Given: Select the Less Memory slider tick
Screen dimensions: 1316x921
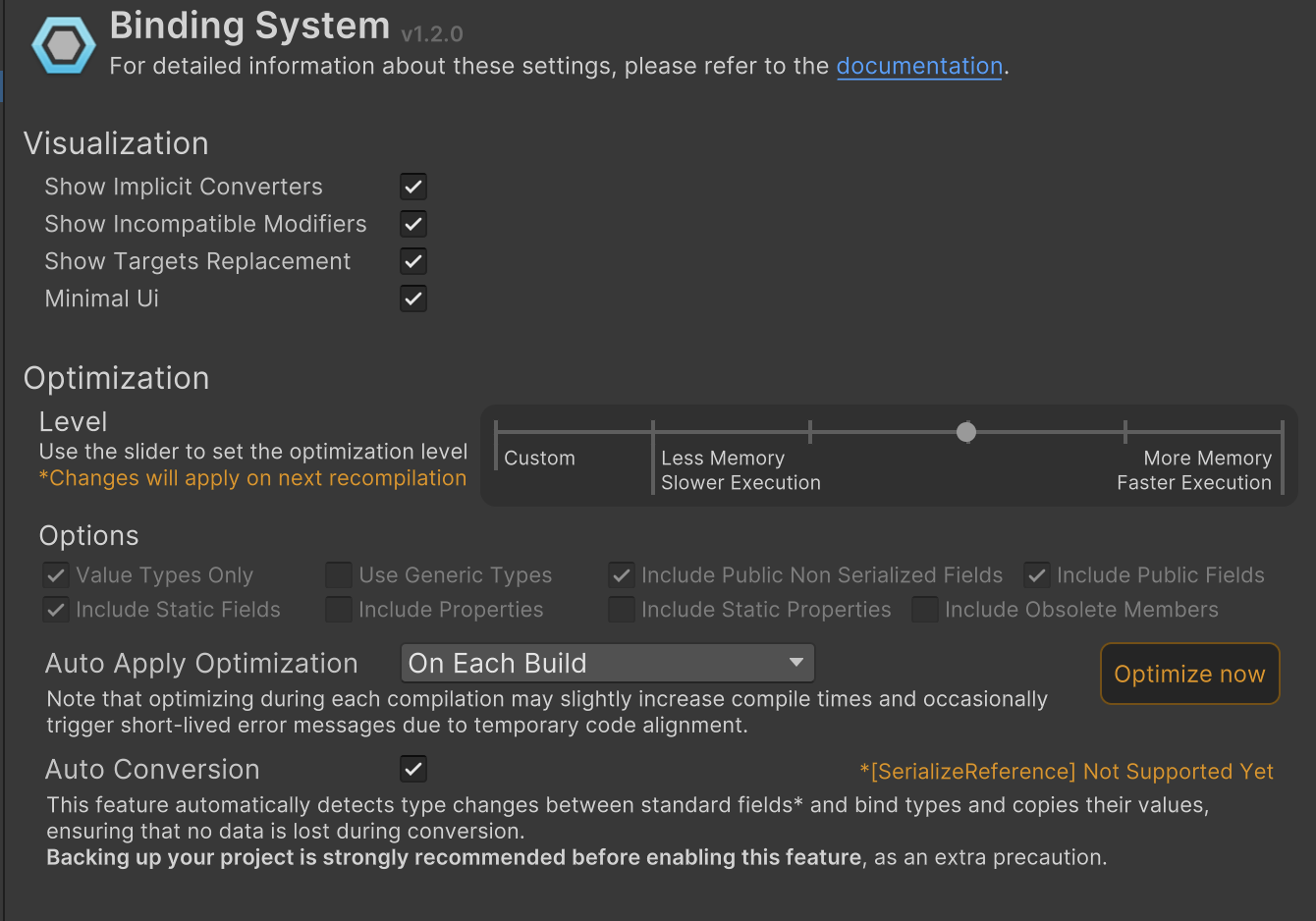Looking at the screenshot, I should pyautogui.click(x=653, y=432).
